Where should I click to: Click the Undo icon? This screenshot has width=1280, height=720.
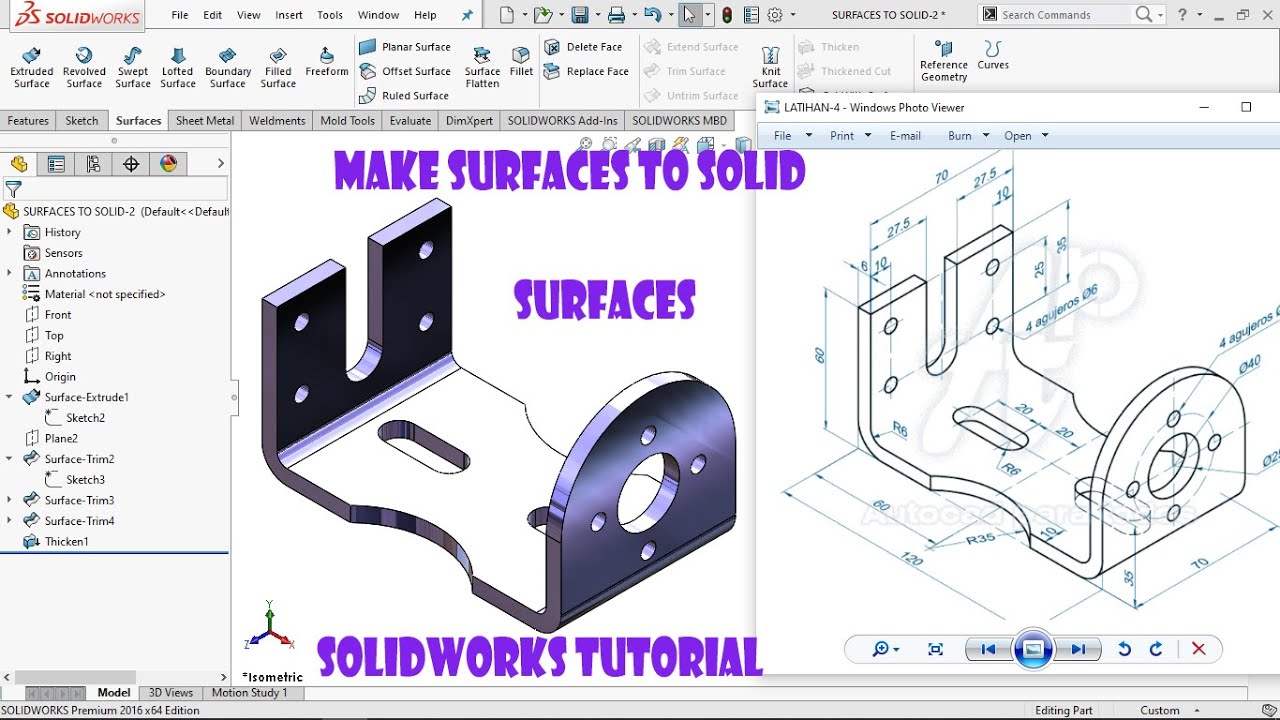pyautogui.click(x=652, y=15)
